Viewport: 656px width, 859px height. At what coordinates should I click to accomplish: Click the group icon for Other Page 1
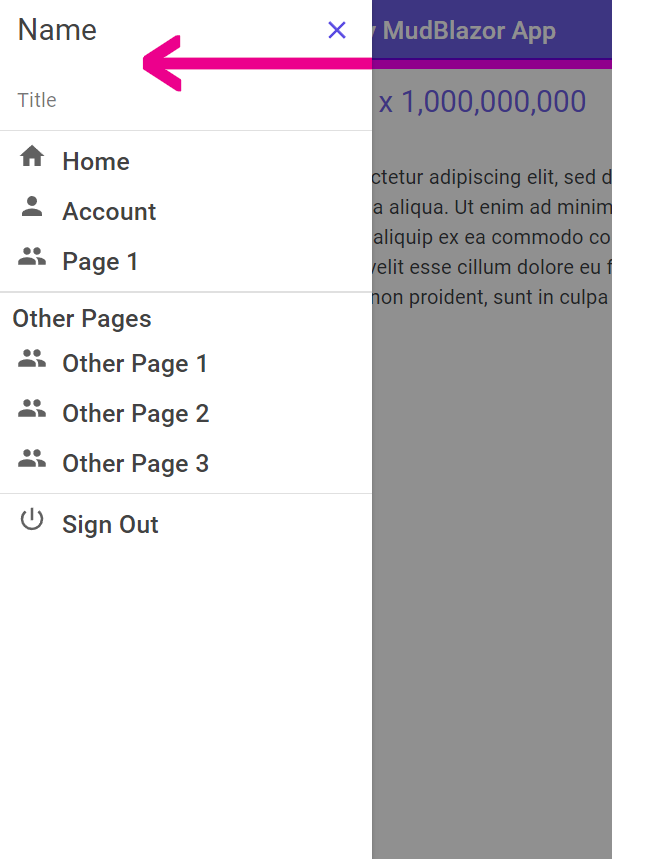(32, 359)
